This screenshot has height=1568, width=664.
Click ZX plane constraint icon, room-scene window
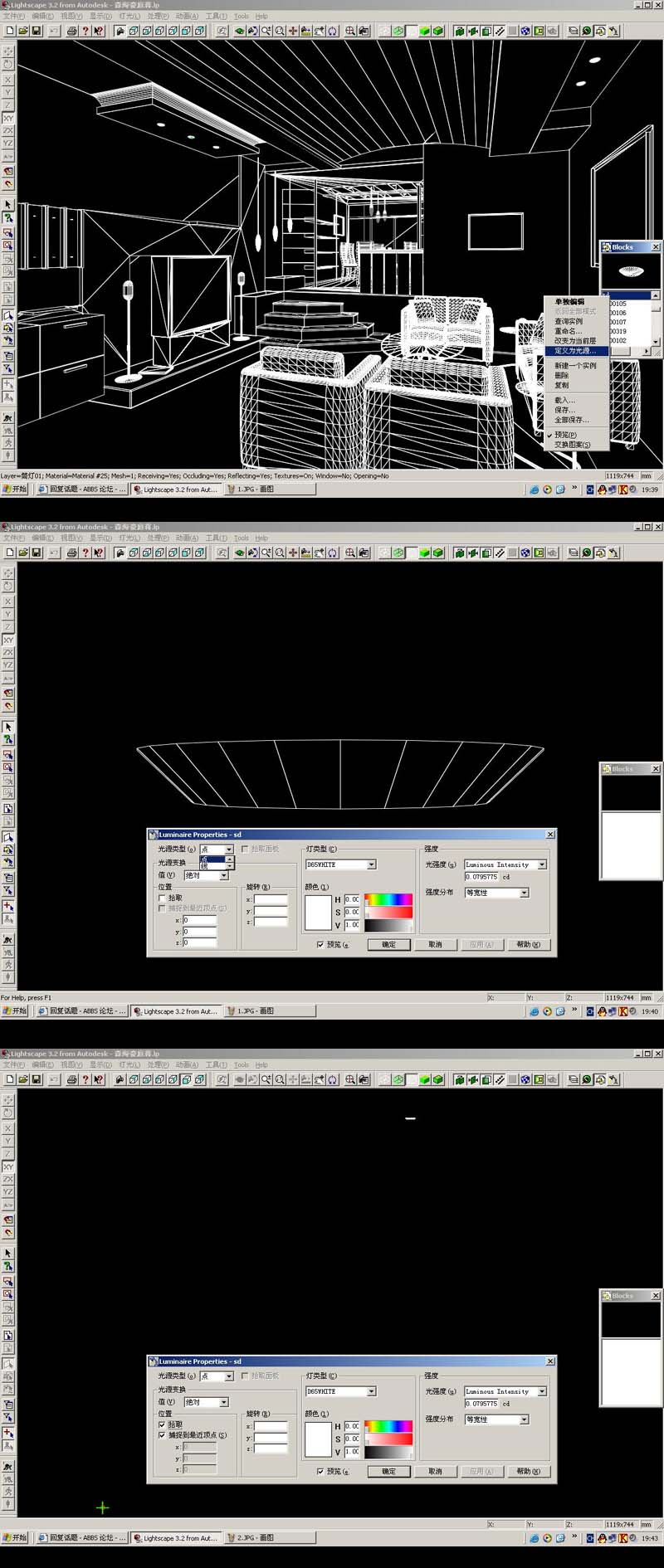pos(8,130)
